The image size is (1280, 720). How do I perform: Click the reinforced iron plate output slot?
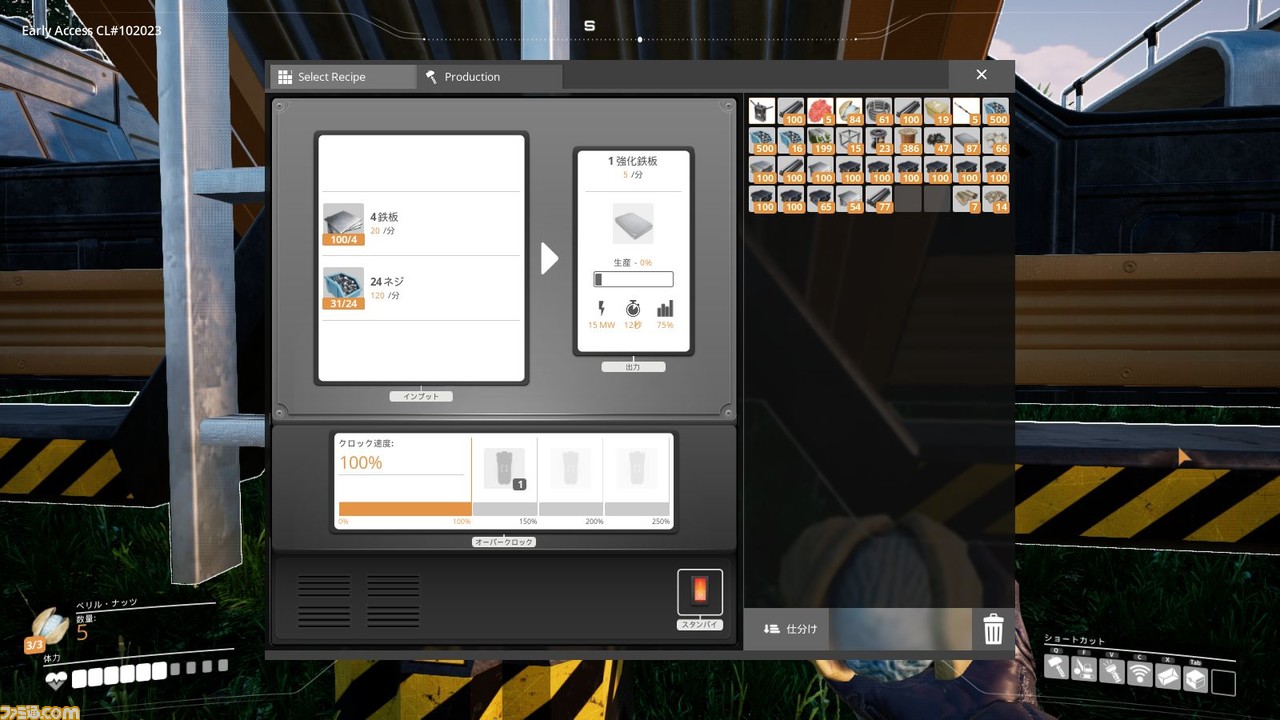[633, 224]
